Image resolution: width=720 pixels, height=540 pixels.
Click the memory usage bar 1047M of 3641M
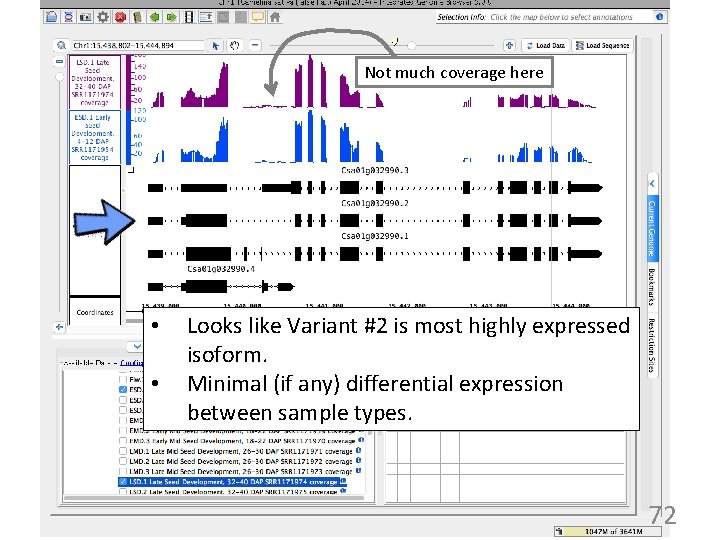click(x=608, y=531)
